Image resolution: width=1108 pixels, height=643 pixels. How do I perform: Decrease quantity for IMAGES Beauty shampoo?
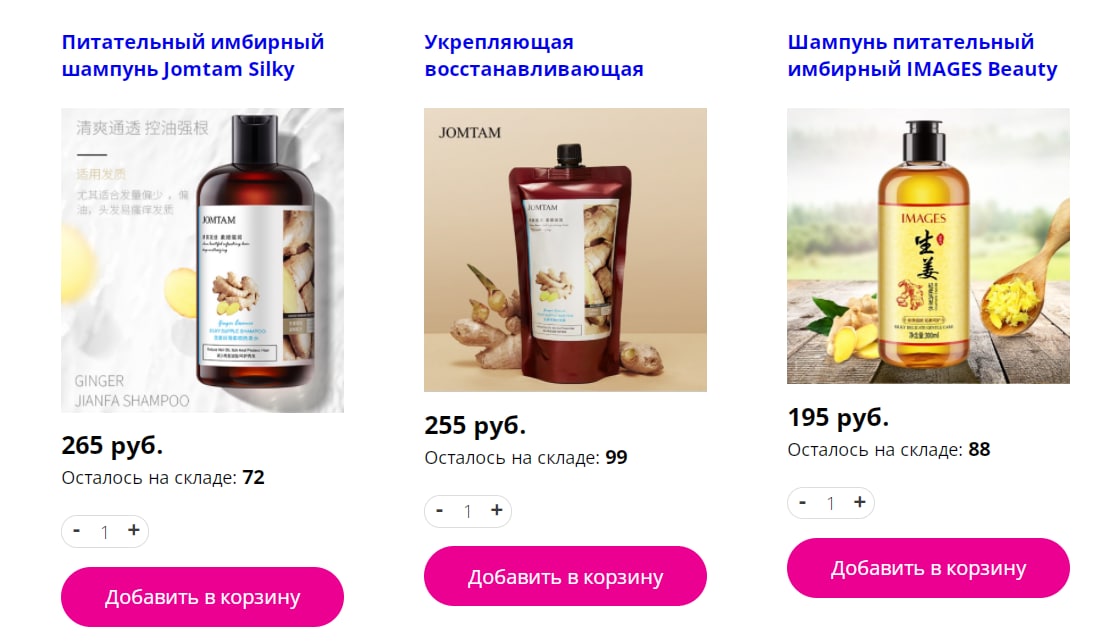[x=802, y=502]
